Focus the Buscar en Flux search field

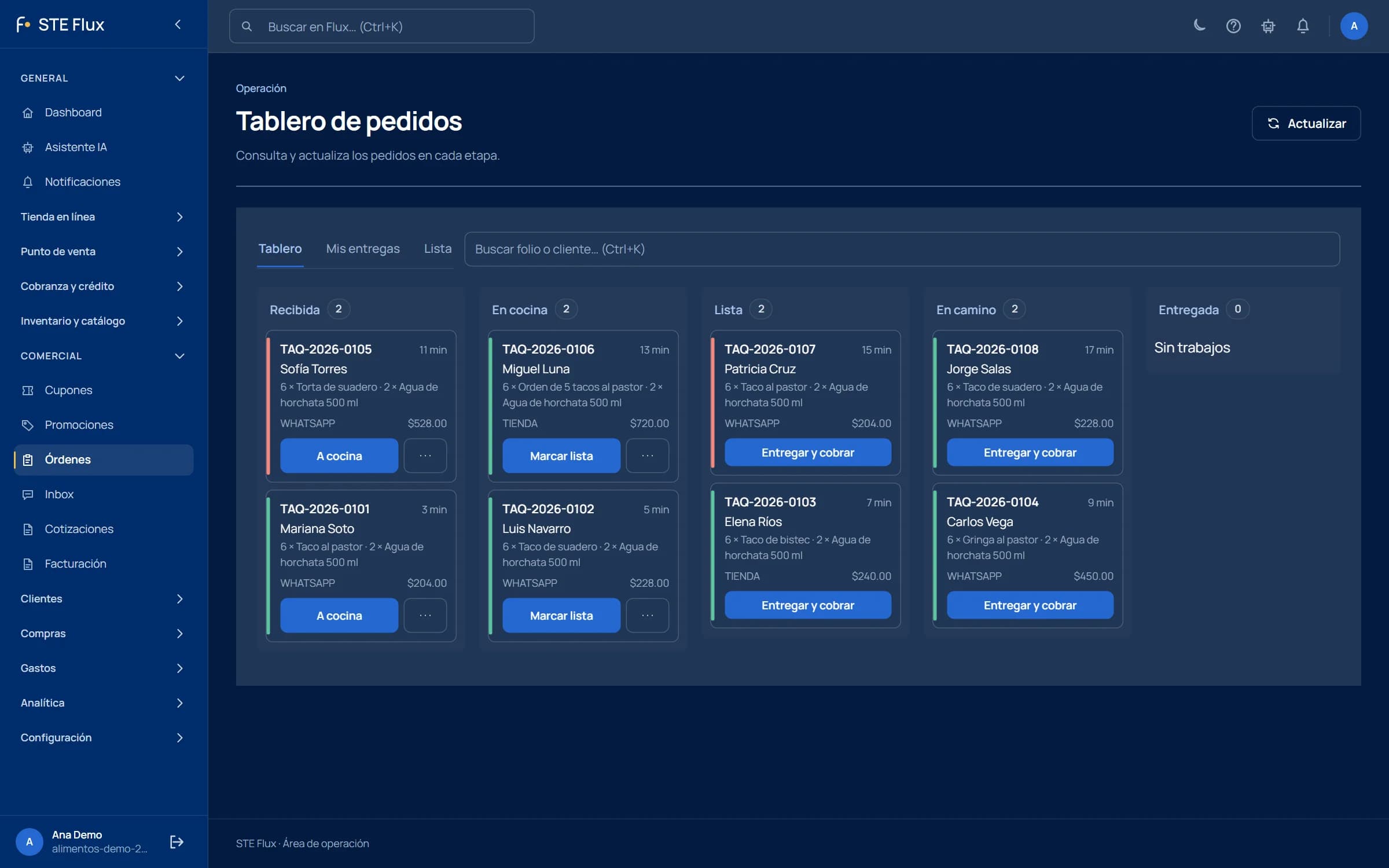point(382,26)
